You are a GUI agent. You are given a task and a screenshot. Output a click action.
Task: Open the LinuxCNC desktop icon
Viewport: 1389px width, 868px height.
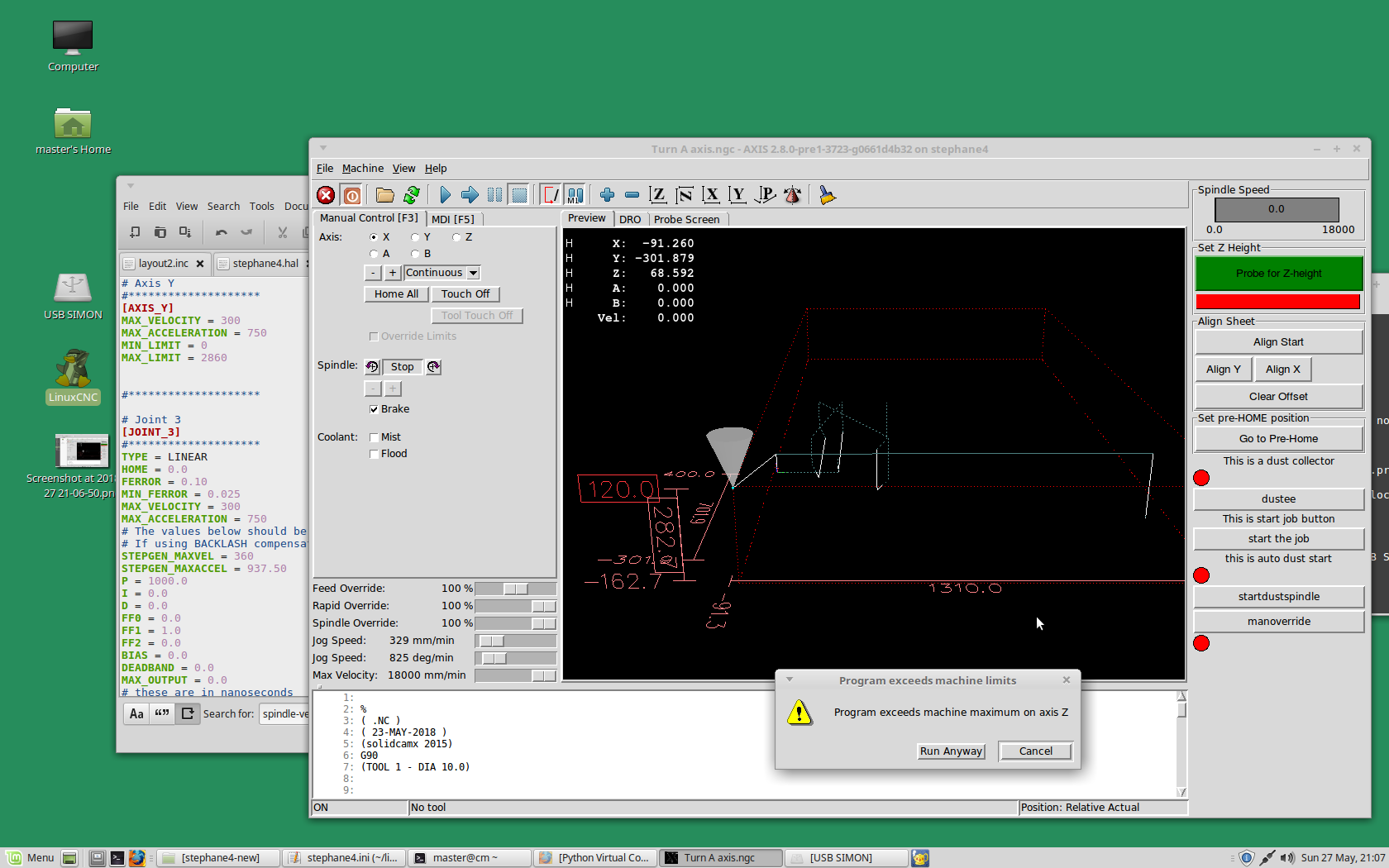point(73,376)
